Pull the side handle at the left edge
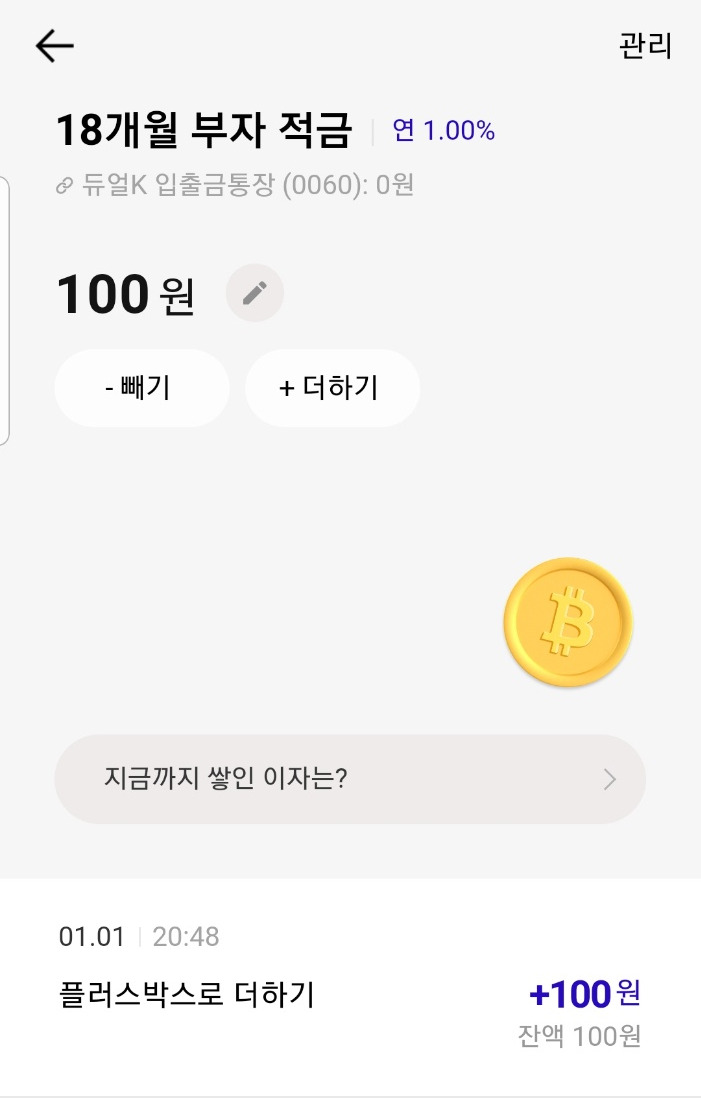 point(4,310)
